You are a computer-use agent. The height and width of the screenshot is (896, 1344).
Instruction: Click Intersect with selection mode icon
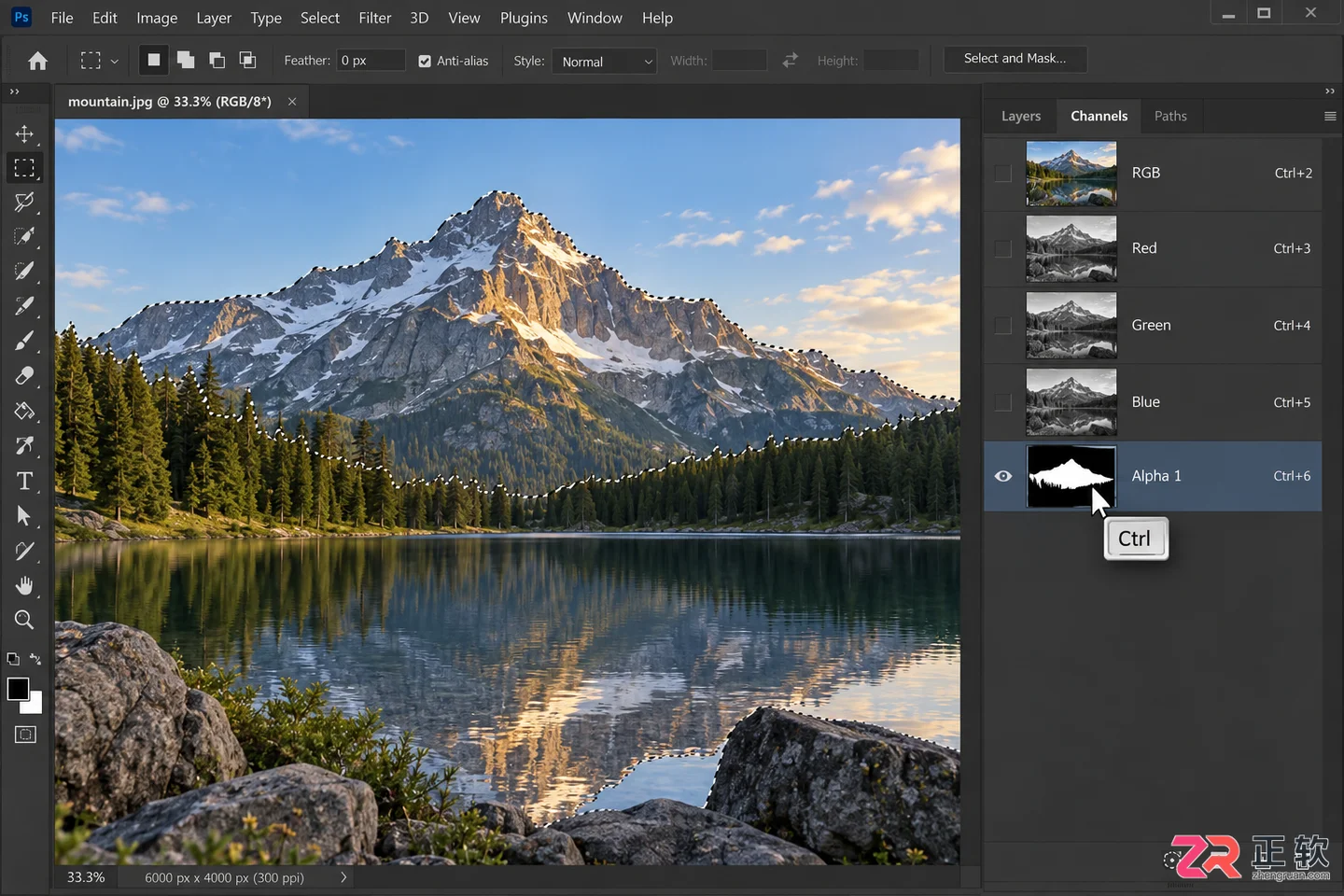pos(247,60)
